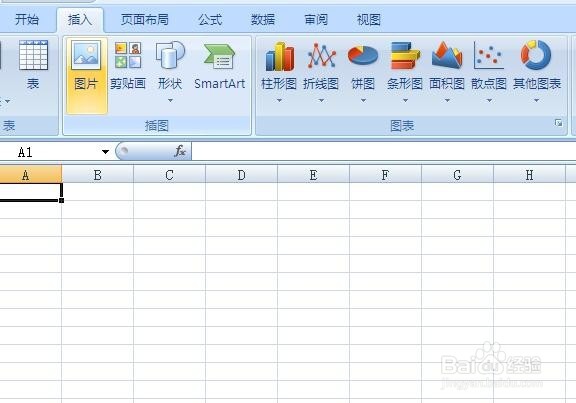This screenshot has width=576, height=403.
Task: Select column A header
Action: [x=31, y=175]
